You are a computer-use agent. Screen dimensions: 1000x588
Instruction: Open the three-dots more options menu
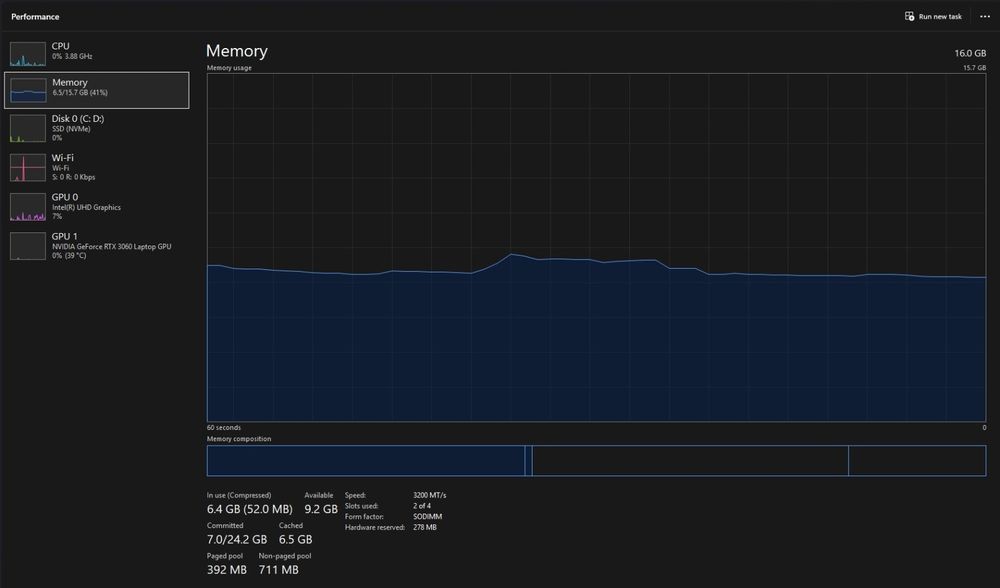(x=985, y=17)
